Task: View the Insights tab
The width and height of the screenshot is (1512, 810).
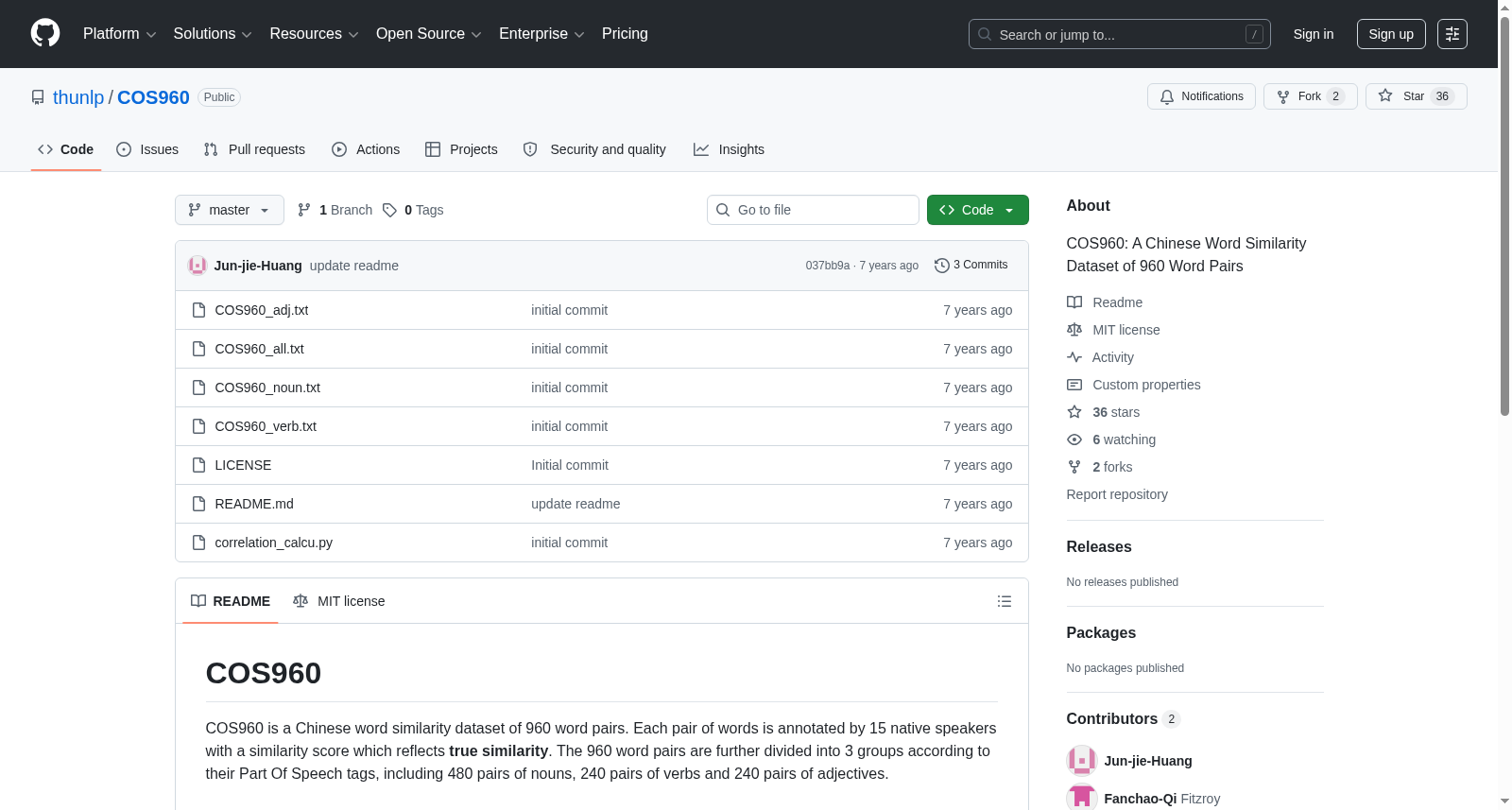Action: pos(729,149)
